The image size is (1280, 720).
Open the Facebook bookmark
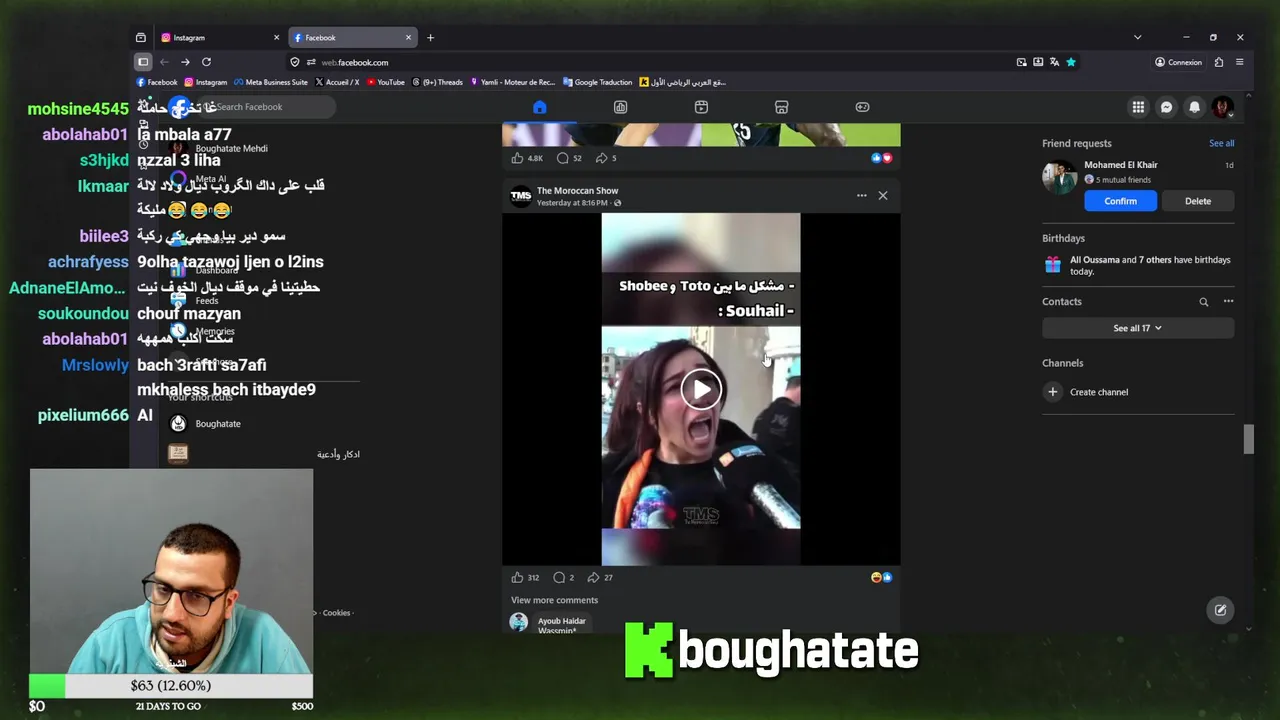[157, 82]
